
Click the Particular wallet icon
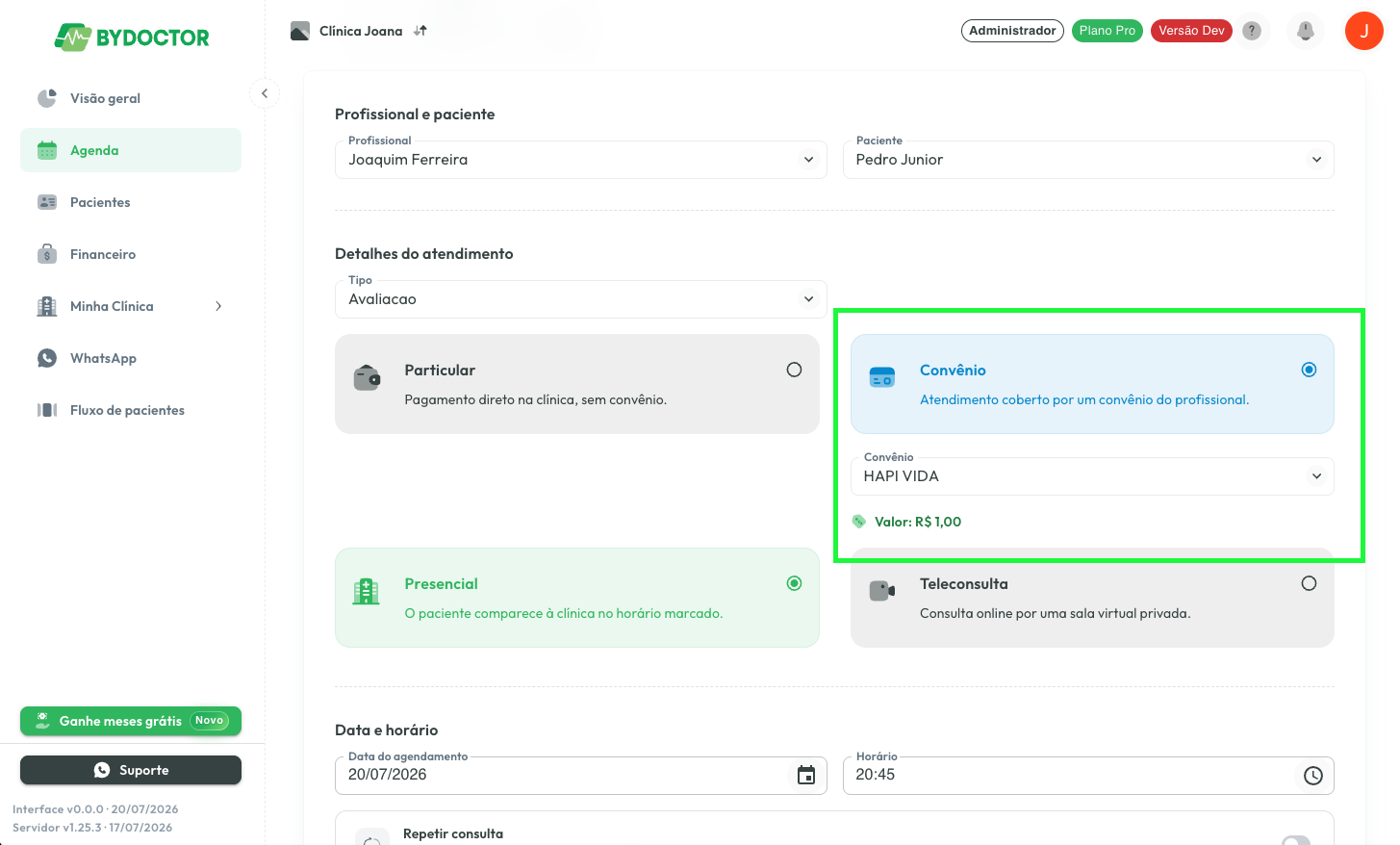pos(367,378)
